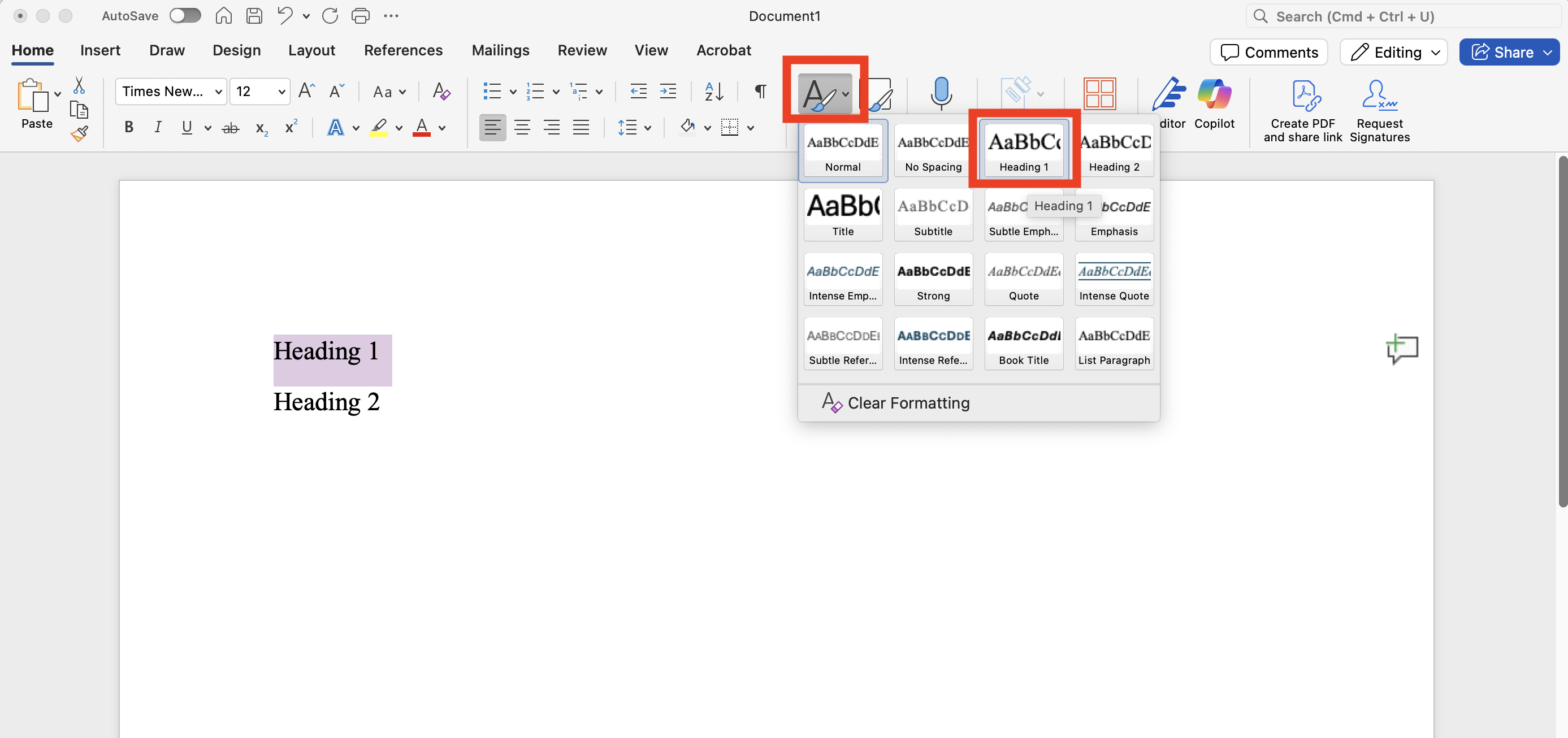Click the text effects blue A
1568x738 pixels.
(x=335, y=128)
